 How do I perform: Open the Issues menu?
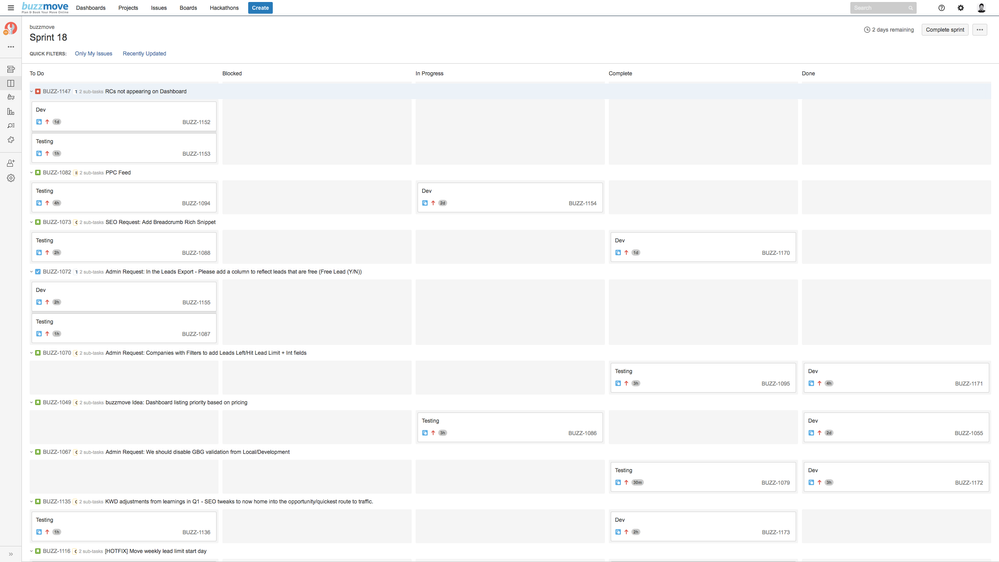159,8
